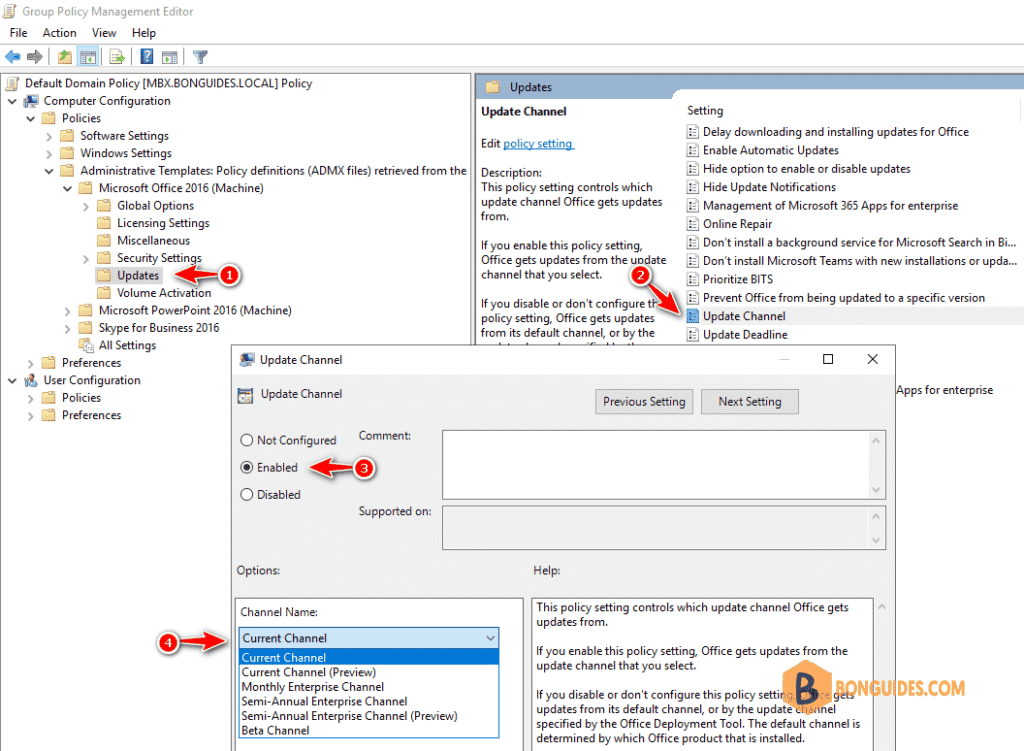Click the Up one level folder icon
The width and height of the screenshot is (1024, 751).
coord(65,57)
